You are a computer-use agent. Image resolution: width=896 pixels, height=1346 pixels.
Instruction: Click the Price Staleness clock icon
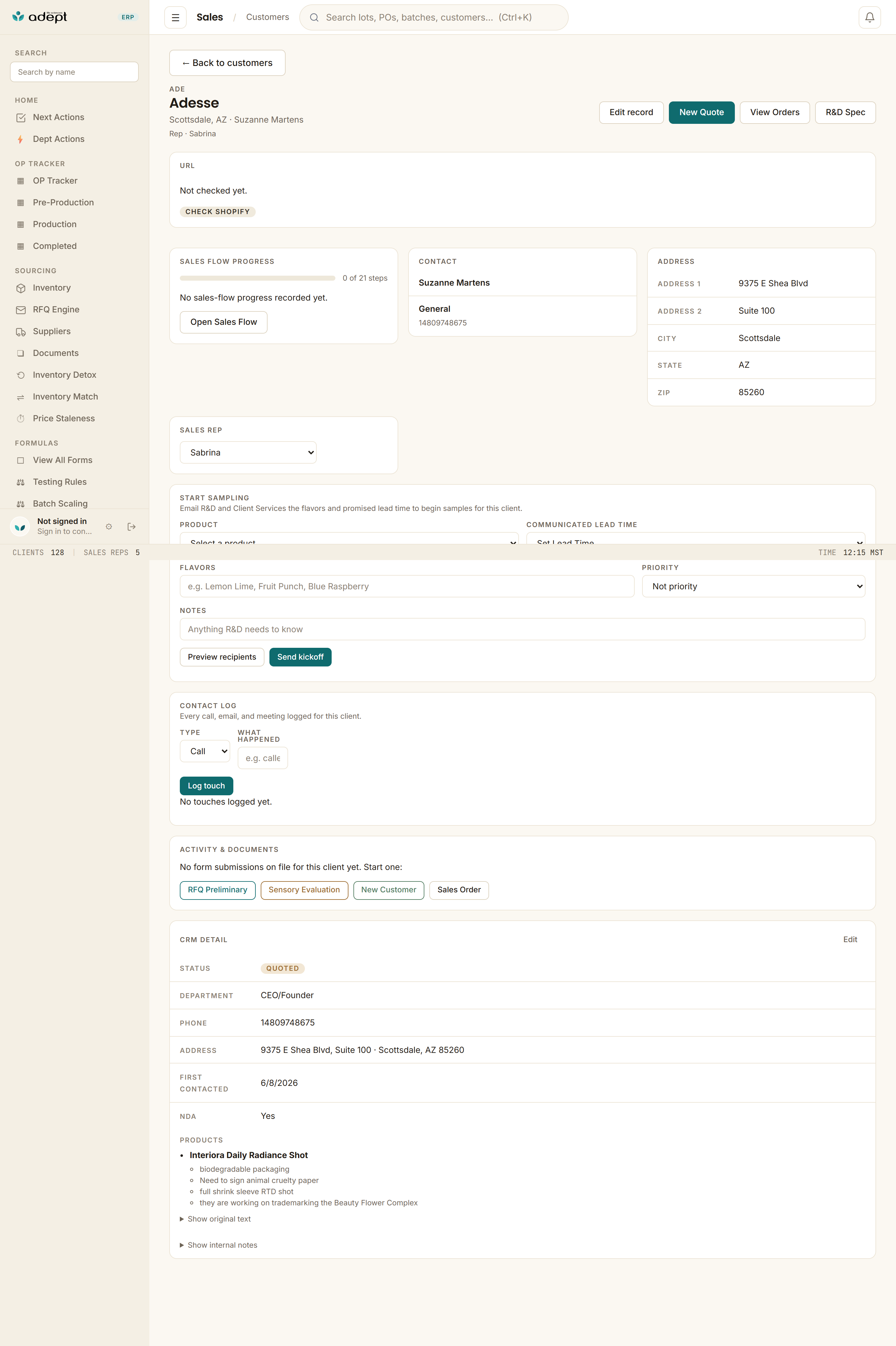(21, 419)
